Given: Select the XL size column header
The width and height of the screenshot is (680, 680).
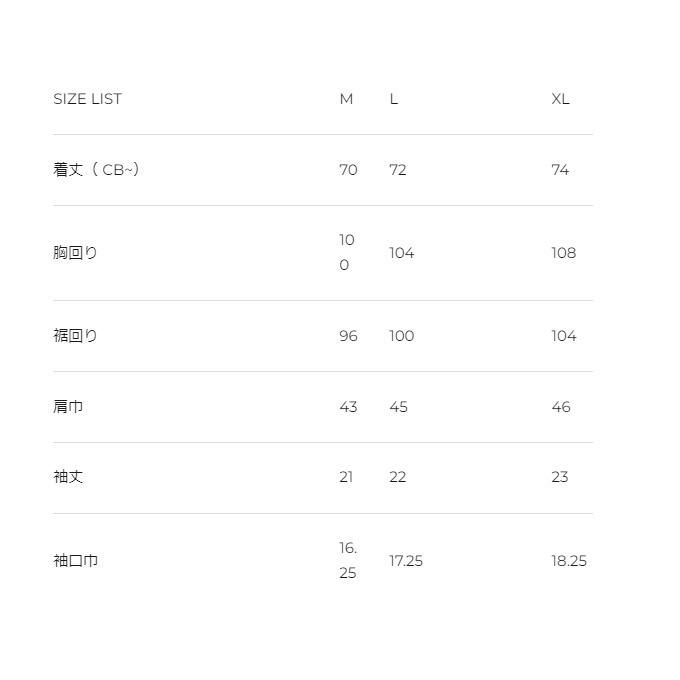Looking at the screenshot, I should [560, 99].
